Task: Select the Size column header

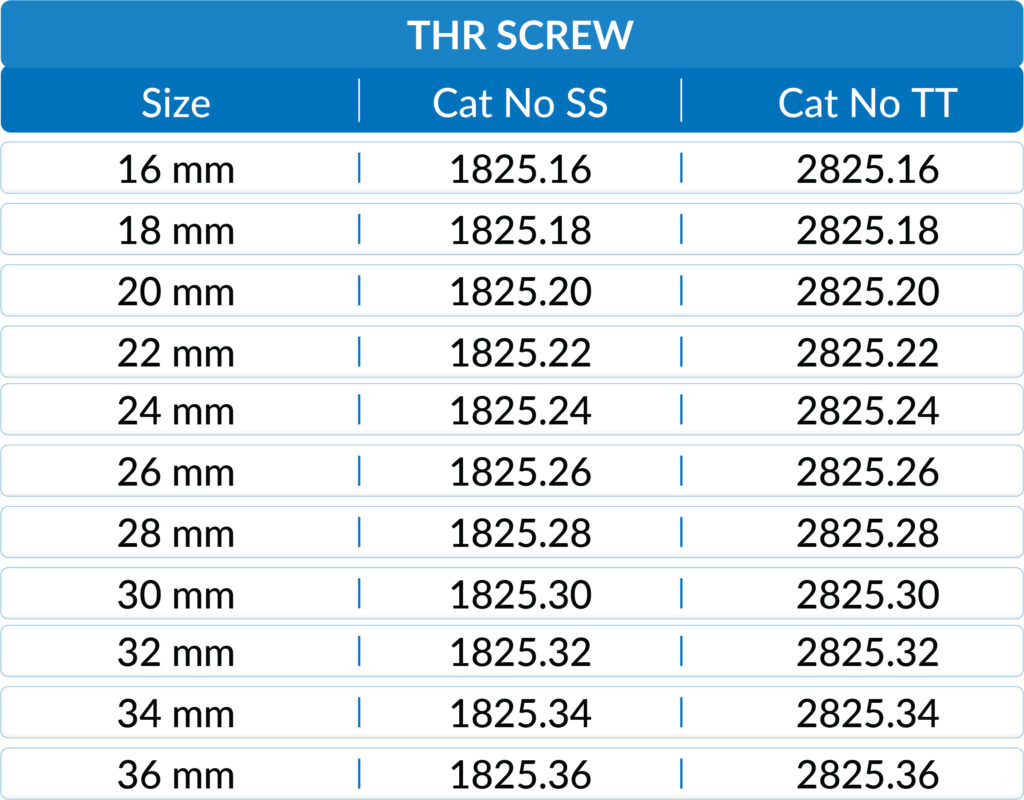Action: pos(176,103)
